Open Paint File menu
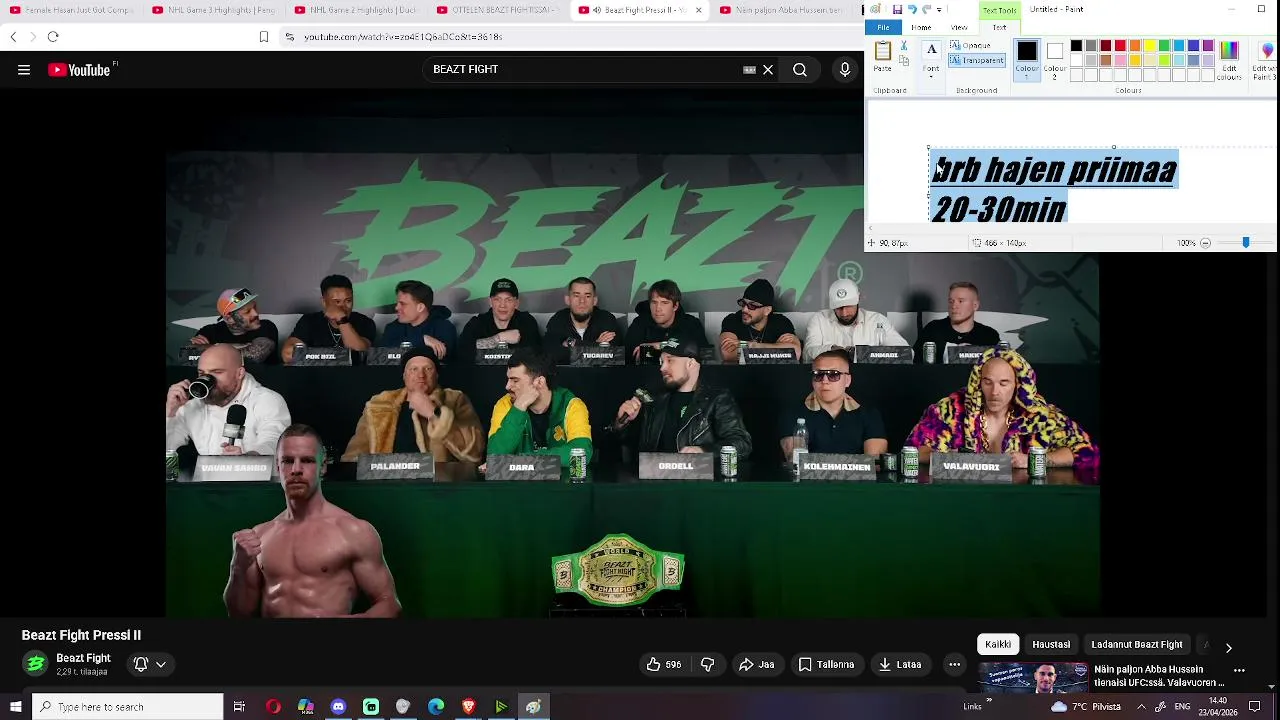This screenshot has height=720, width=1280. [883, 27]
